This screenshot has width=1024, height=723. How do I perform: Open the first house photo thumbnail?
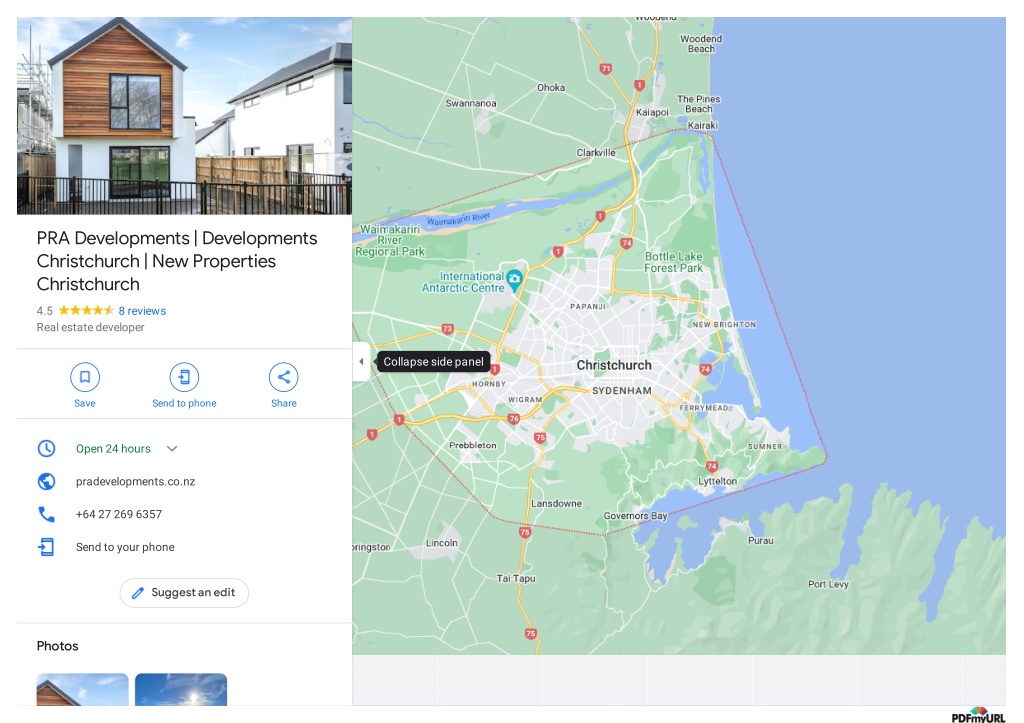(x=82, y=689)
